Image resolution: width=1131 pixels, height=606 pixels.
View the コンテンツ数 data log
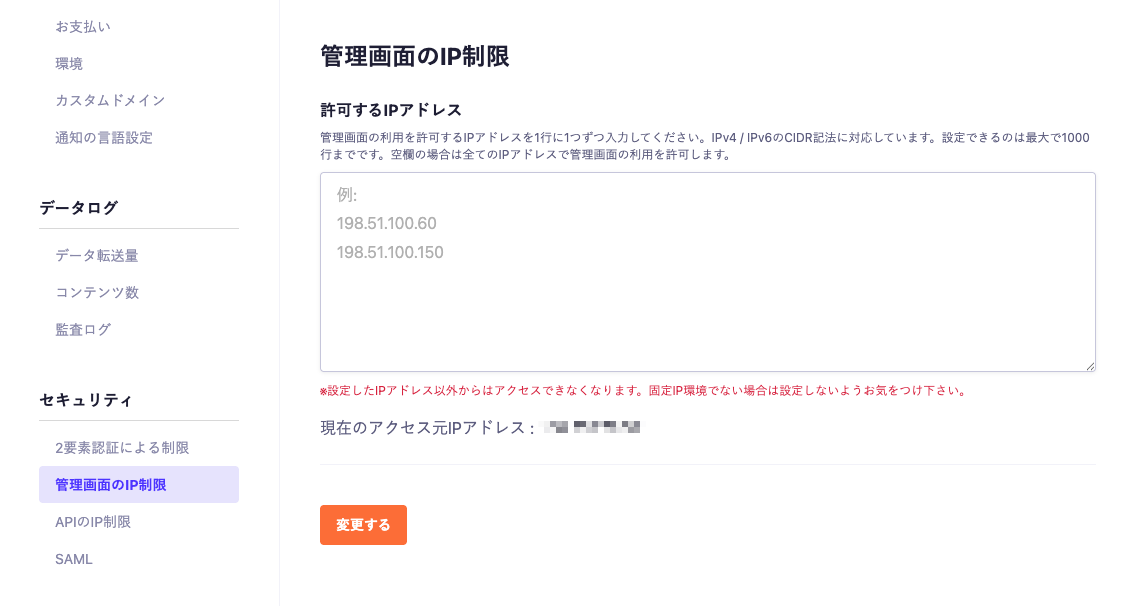coord(97,292)
